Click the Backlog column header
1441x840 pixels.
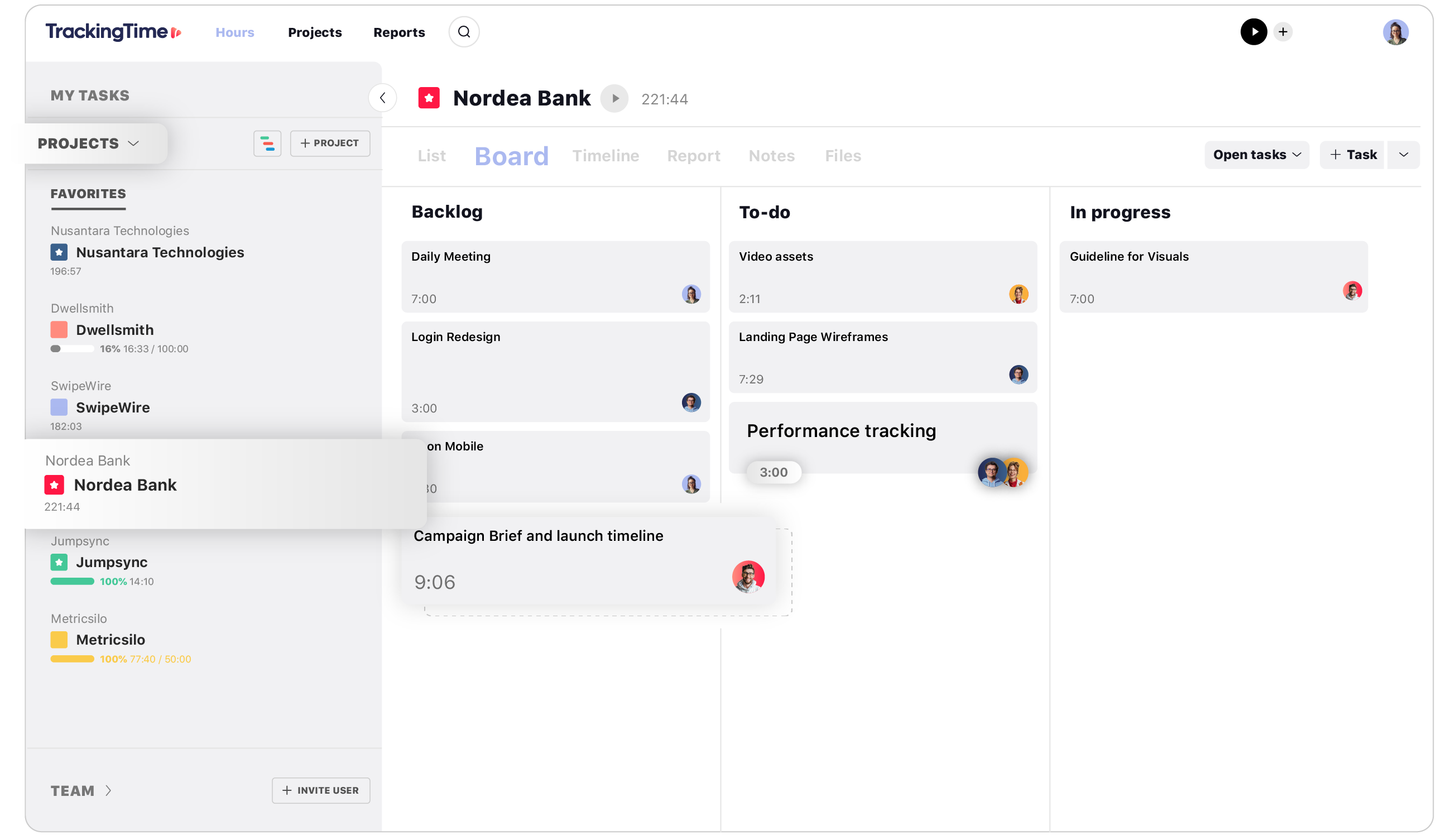[446, 212]
